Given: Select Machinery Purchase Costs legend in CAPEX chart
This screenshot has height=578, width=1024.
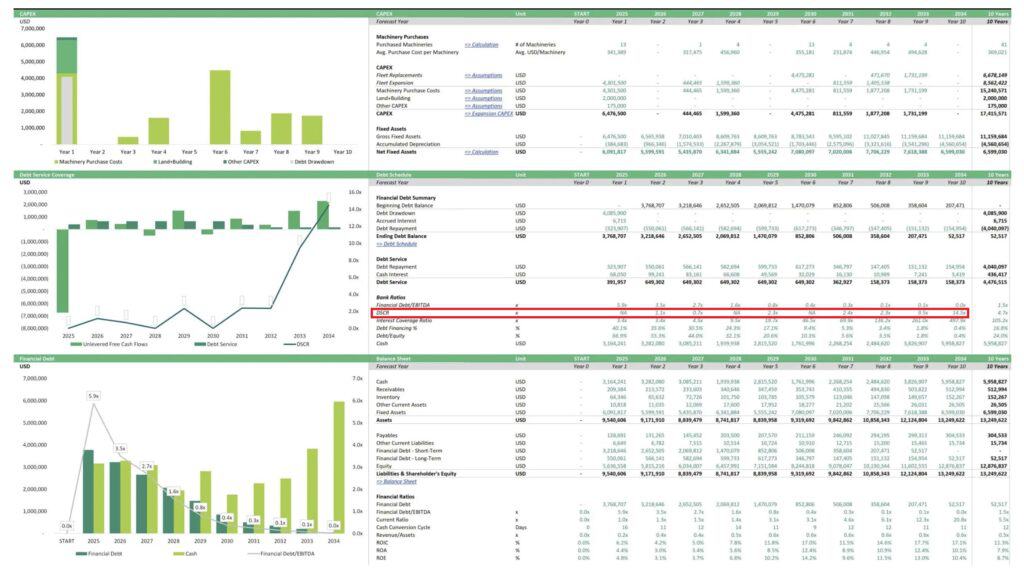Looking at the screenshot, I should tap(88, 162).
